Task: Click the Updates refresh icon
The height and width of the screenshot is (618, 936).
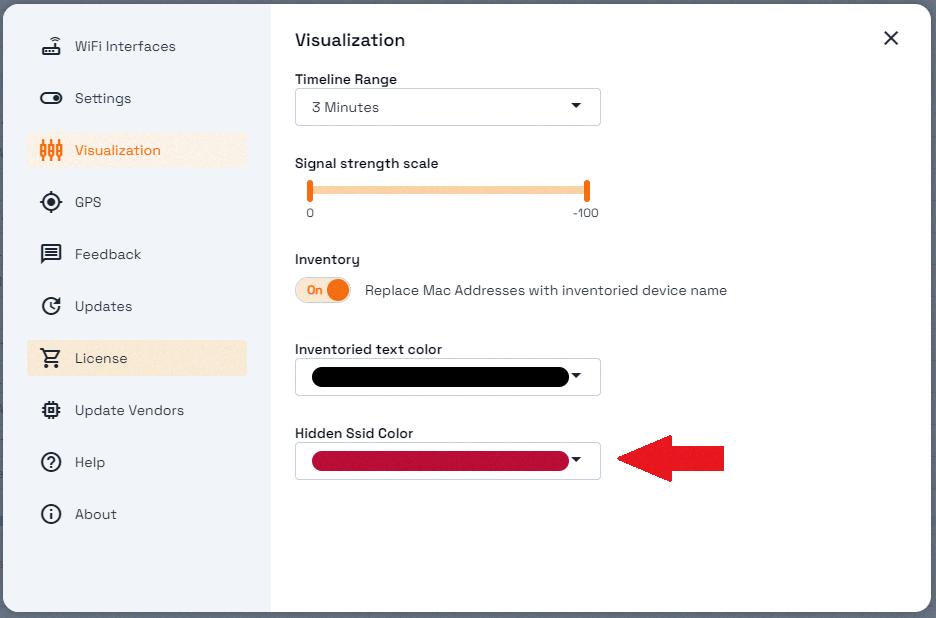Action: point(51,306)
